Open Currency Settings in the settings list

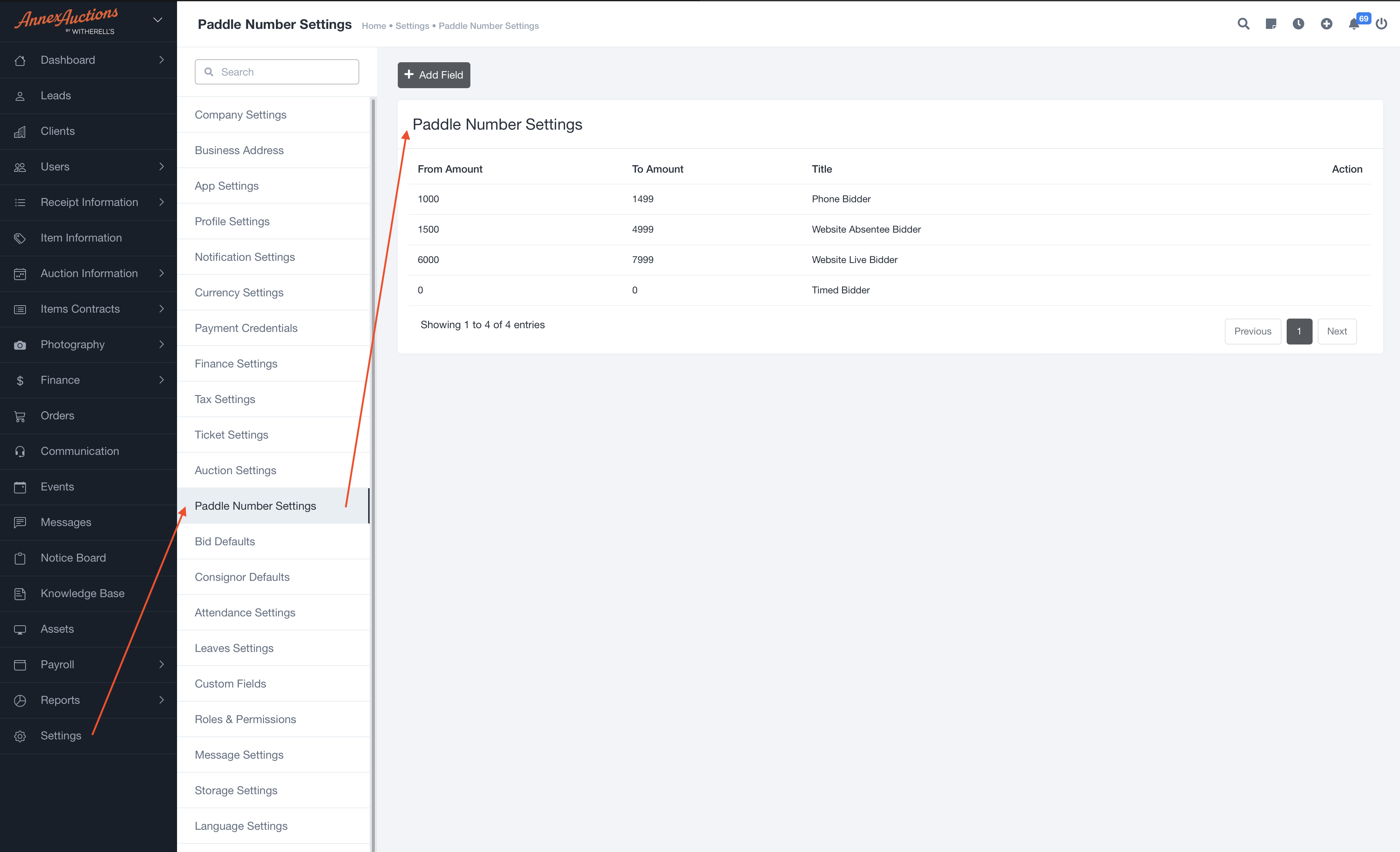[239, 292]
